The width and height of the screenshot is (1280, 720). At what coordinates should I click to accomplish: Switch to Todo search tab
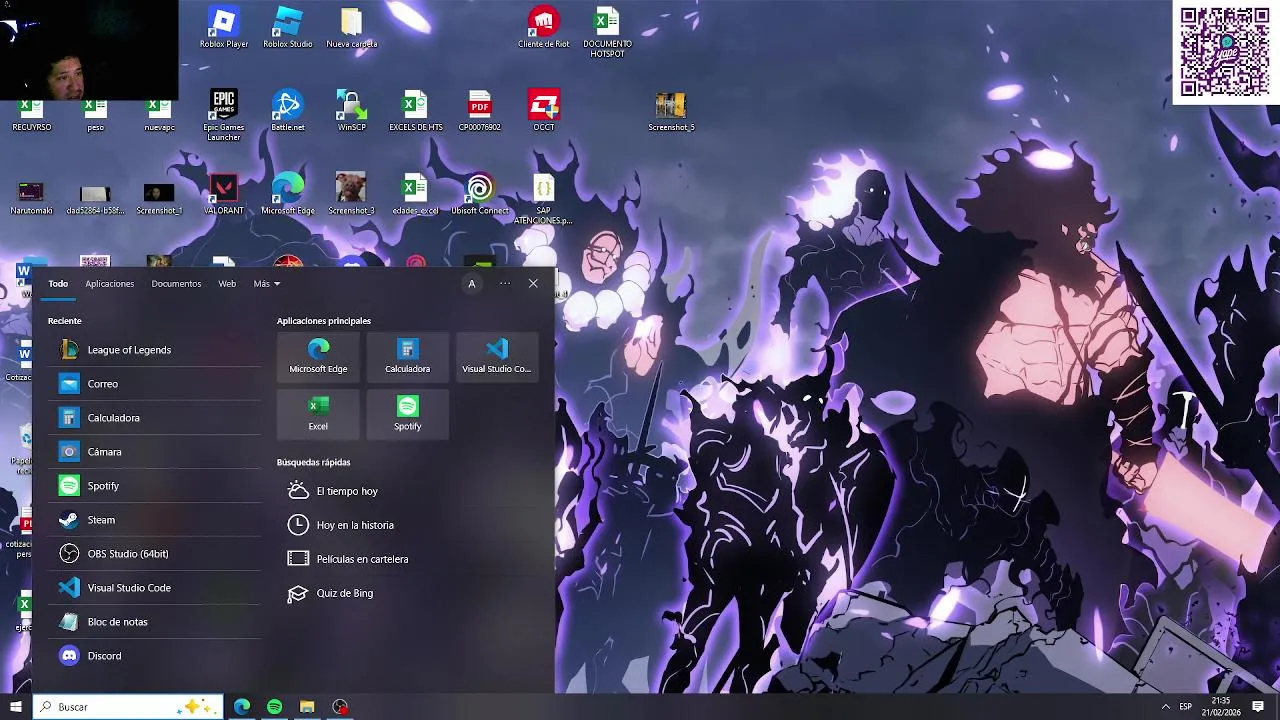pyautogui.click(x=58, y=284)
